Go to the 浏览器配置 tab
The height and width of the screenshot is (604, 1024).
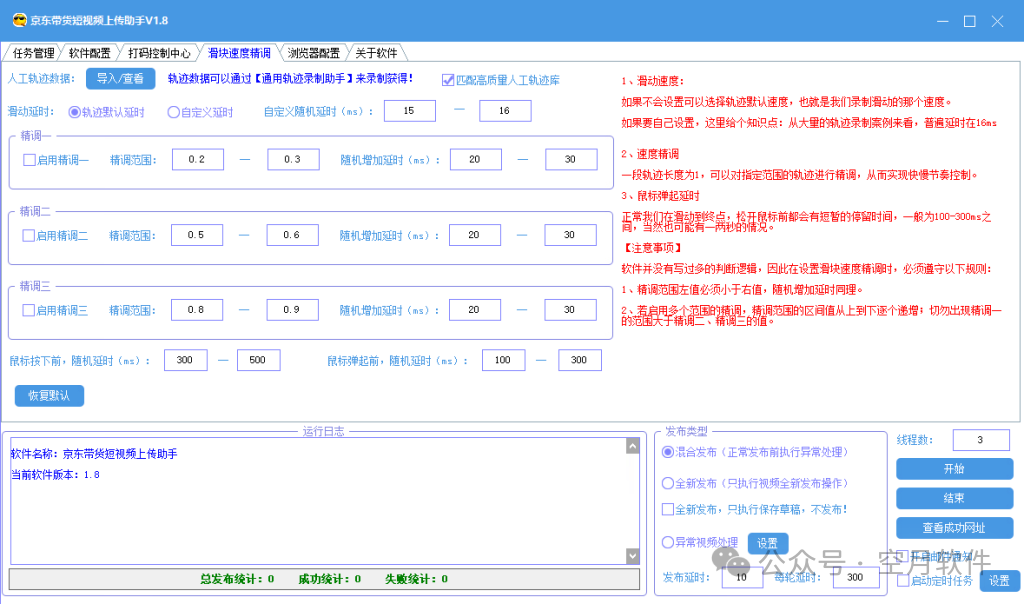tap(313, 53)
